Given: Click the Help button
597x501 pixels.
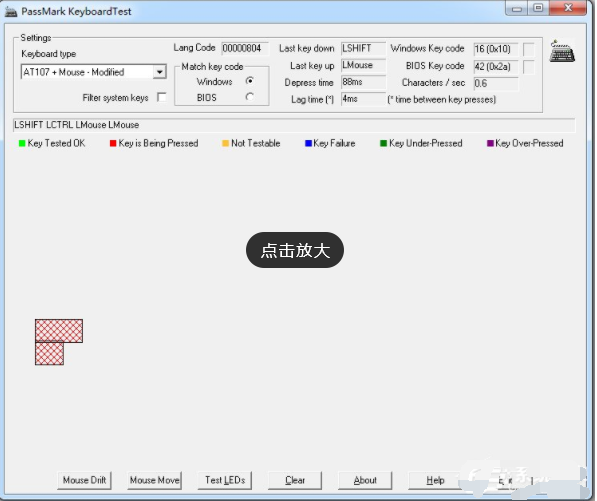Looking at the screenshot, I should [435, 480].
